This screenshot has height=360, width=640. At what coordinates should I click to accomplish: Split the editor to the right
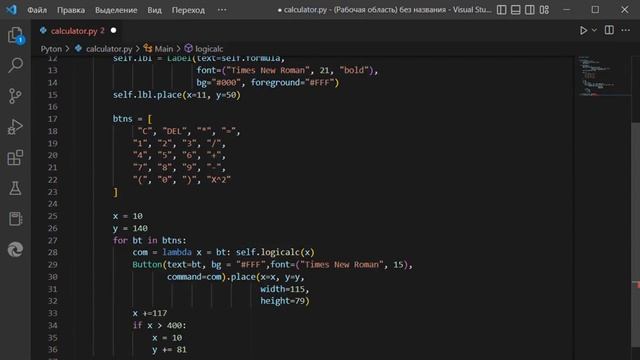click(609, 30)
